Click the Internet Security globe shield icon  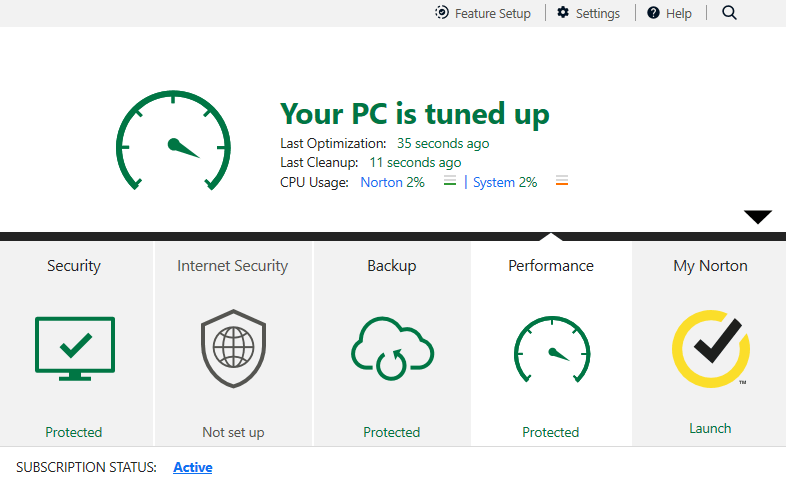tap(233, 349)
